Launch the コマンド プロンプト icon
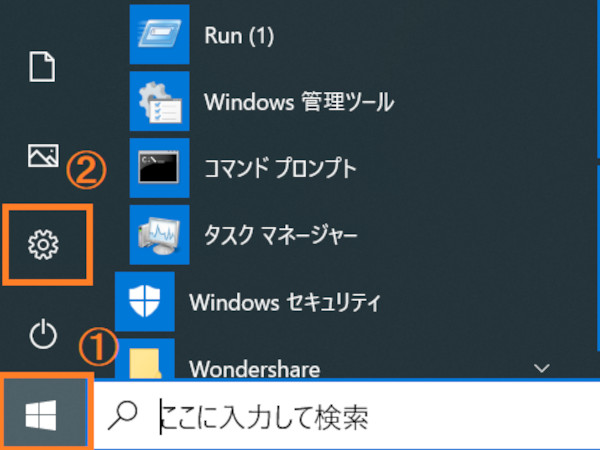This screenshot has height=450, width=600. pyautogui.click(x=160, y=168)
